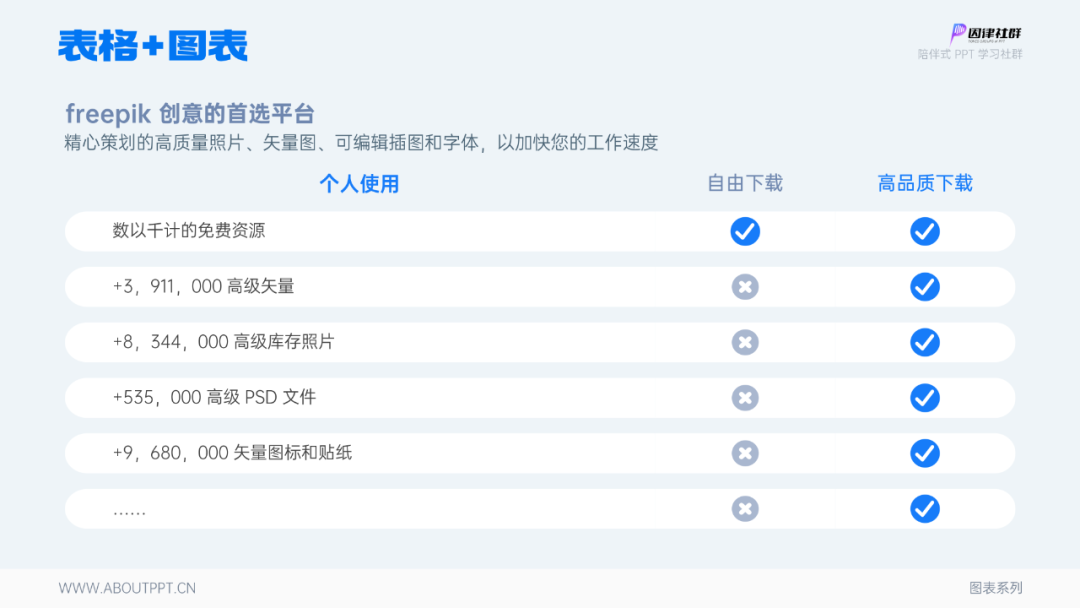This screenshot has height=608, width=1080.
Task: Click the 高品质下载 checkmark for 数以千计的免费资源
Action: [x=924, y=231]
